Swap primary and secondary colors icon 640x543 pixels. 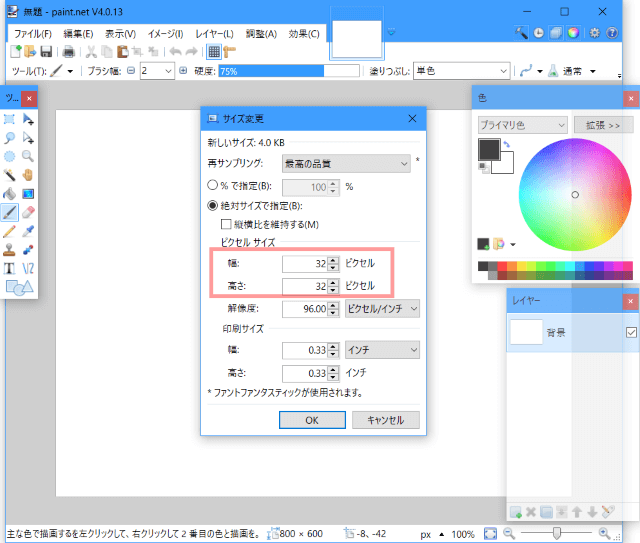(507, 145)
